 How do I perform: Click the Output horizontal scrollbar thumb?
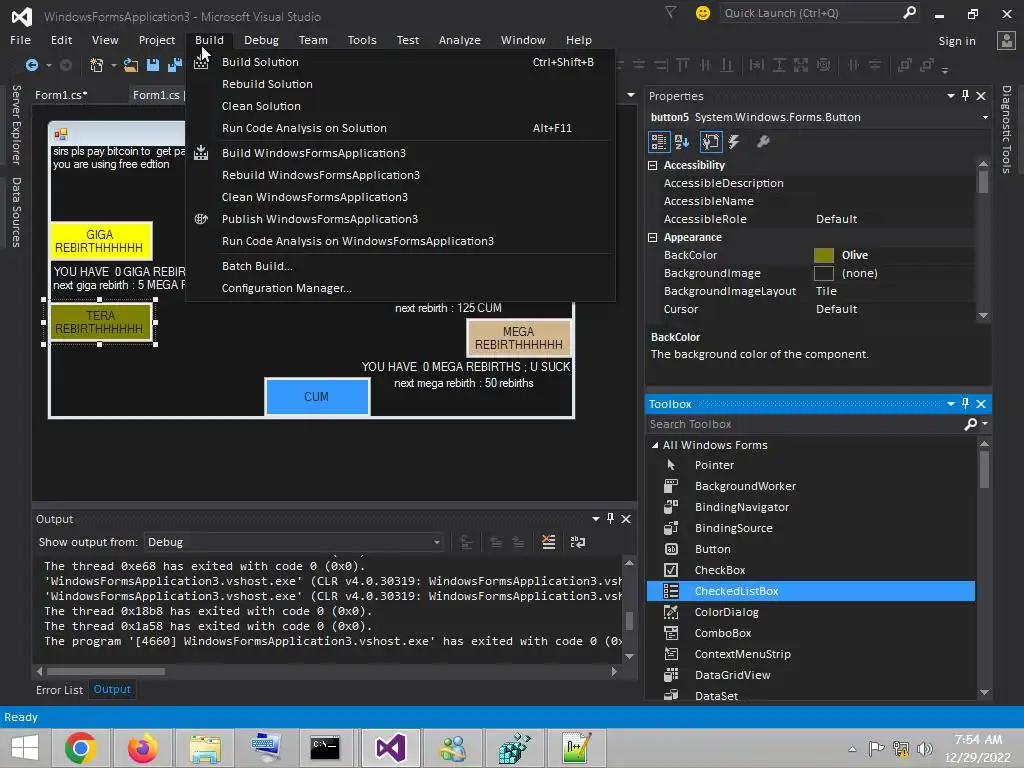pos(105,671)
